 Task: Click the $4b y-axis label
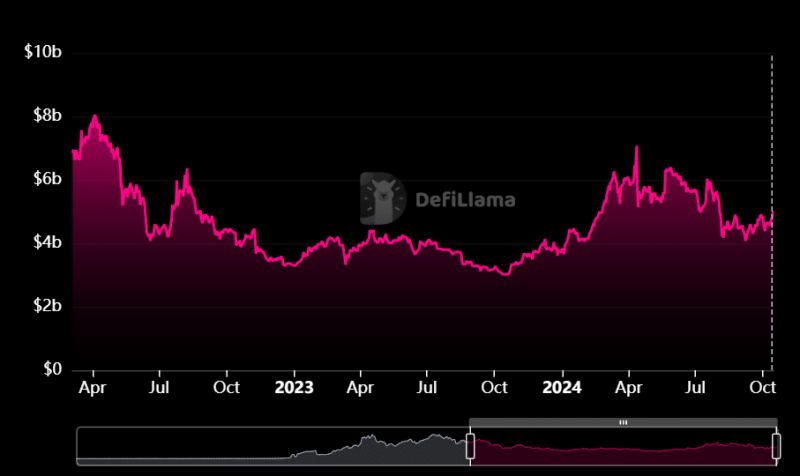click(x=47, y=242)
